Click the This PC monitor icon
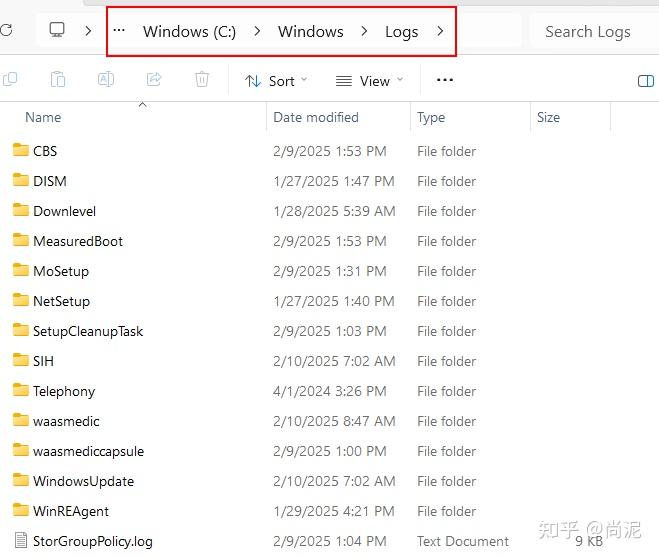This screenshot has width=659, height=558. 57,30
